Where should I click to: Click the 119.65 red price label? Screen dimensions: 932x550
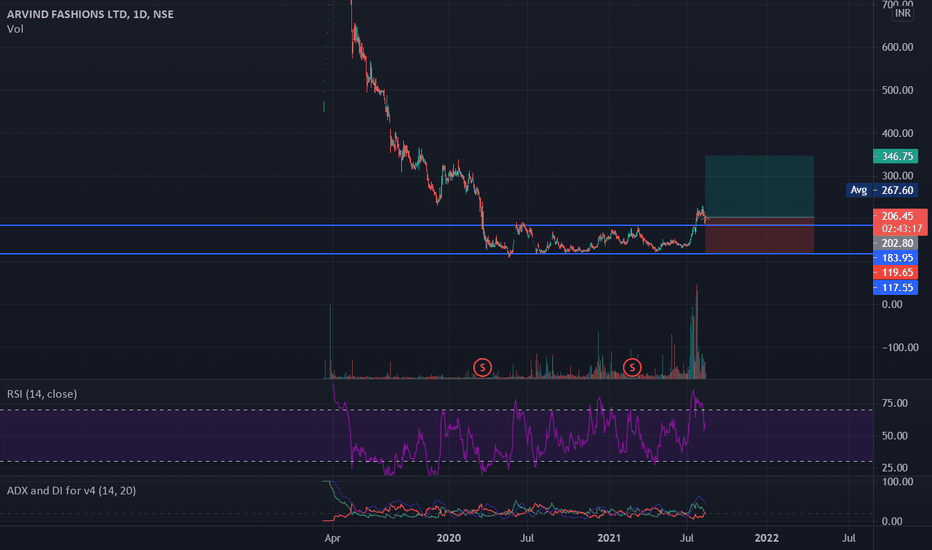coord(895,272)
